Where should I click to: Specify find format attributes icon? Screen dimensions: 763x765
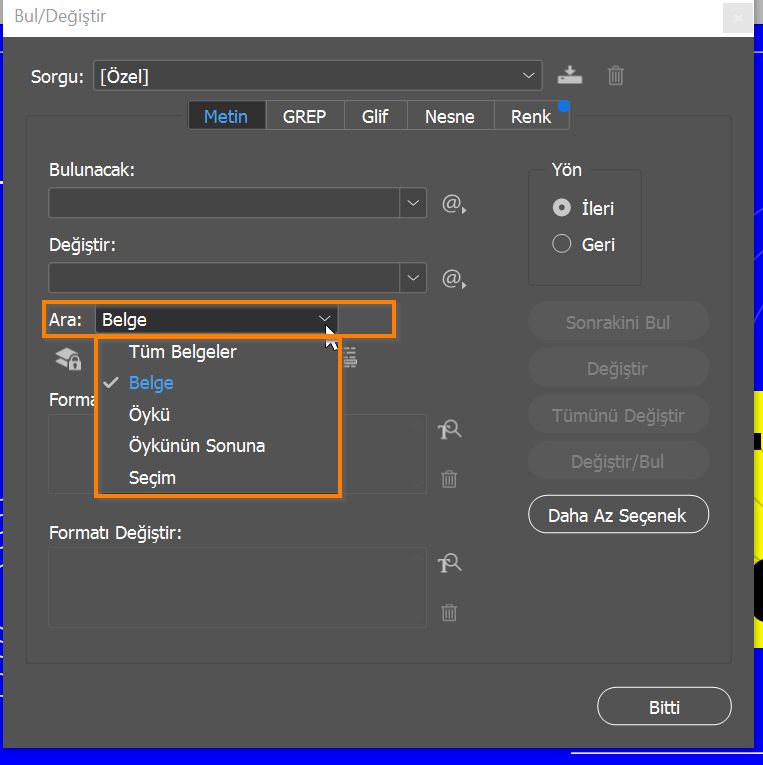449,430
